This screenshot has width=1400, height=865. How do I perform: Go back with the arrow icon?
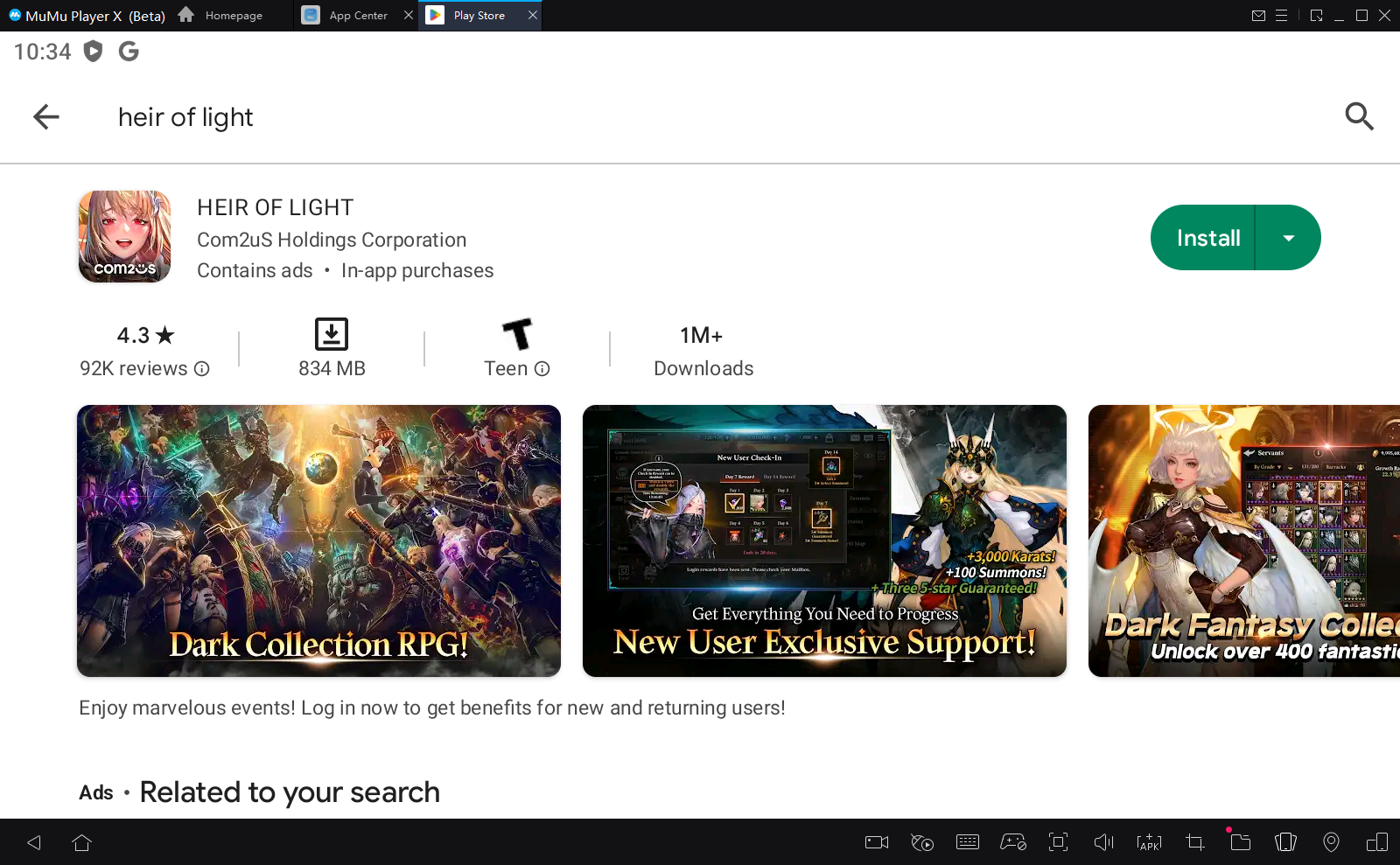(46, 116)
